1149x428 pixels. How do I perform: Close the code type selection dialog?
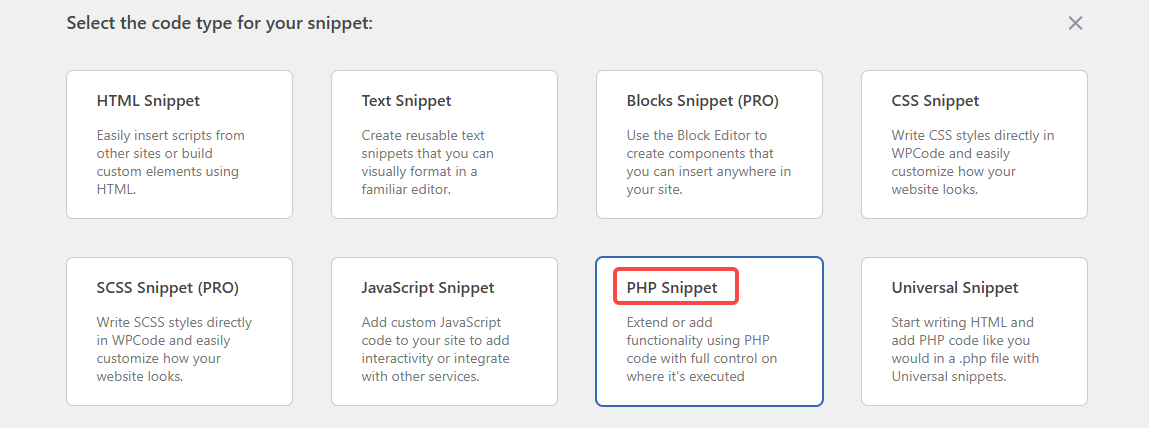tap(1075, 23)
